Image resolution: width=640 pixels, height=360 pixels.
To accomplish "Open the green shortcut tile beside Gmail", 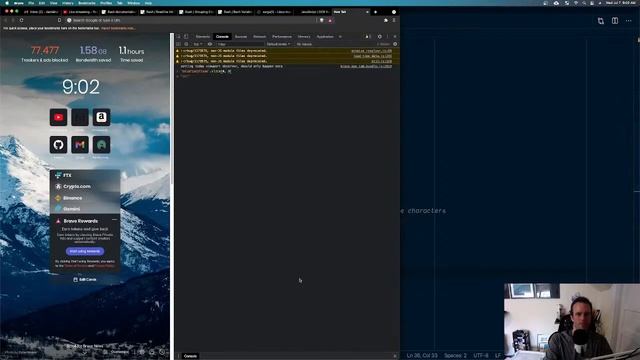I will [101, 144].
